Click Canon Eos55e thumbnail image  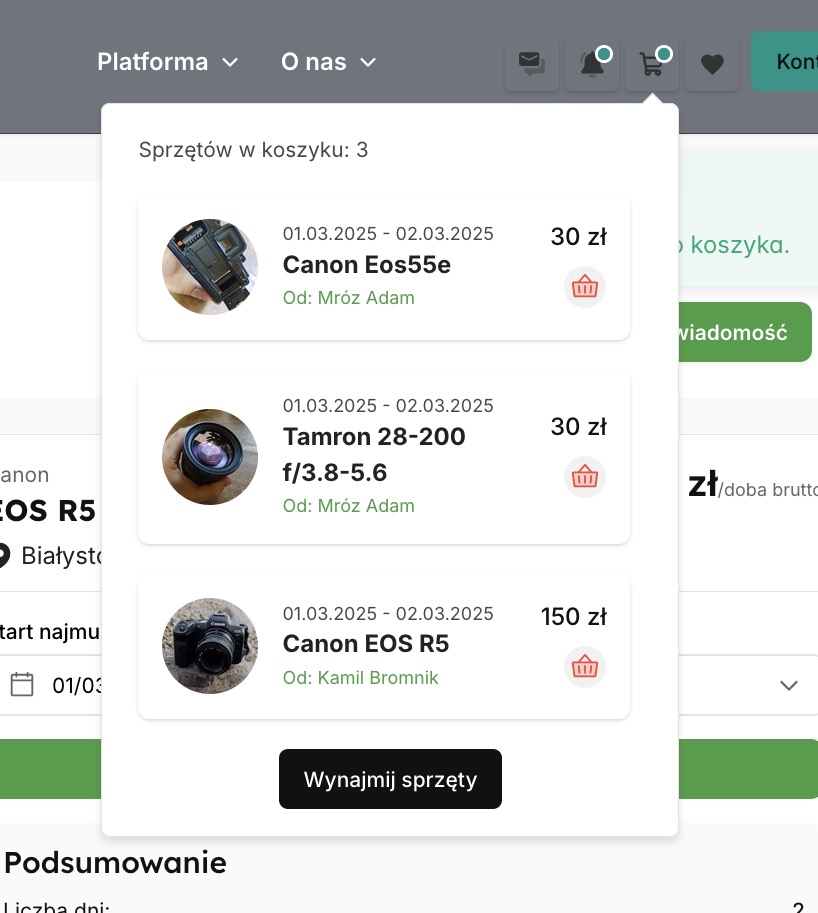pos(210,267)
